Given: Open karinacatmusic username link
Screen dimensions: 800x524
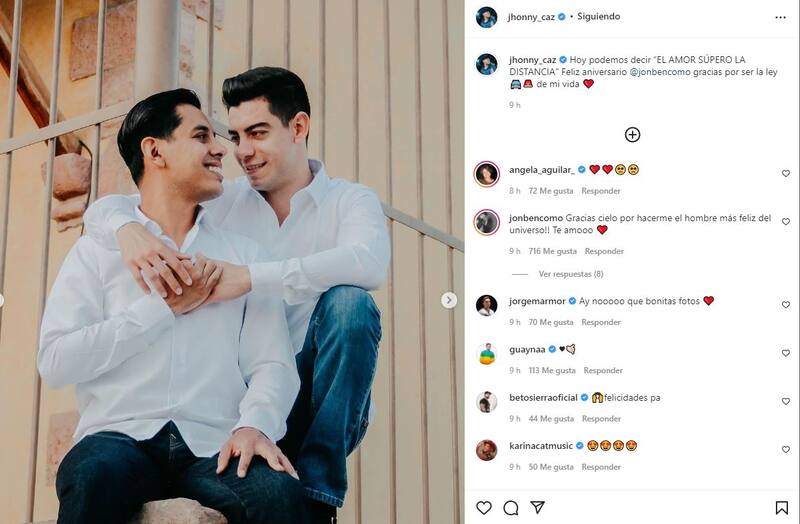Looking at the screenshot, I should click(x=541, y=445).
